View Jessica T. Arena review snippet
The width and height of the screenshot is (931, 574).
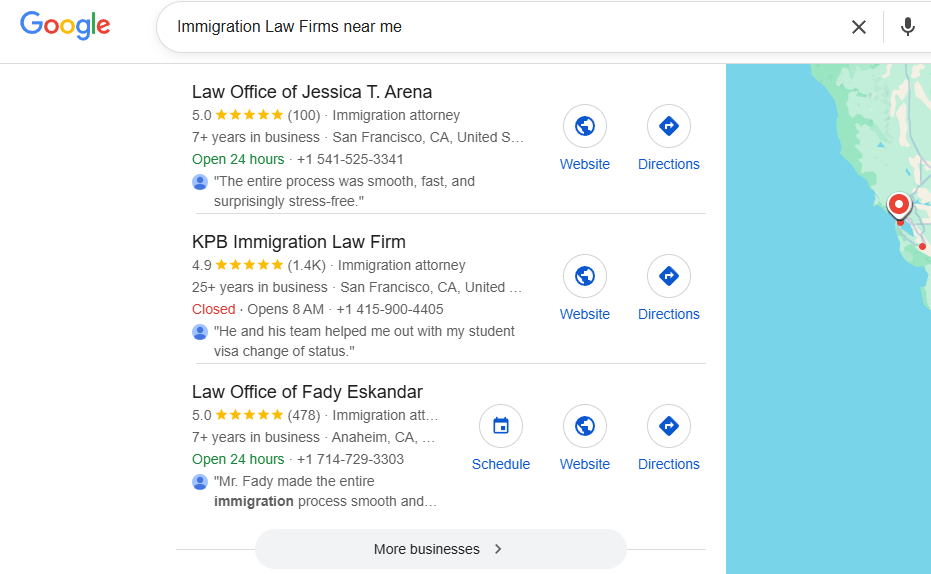(x=345, y=191)
